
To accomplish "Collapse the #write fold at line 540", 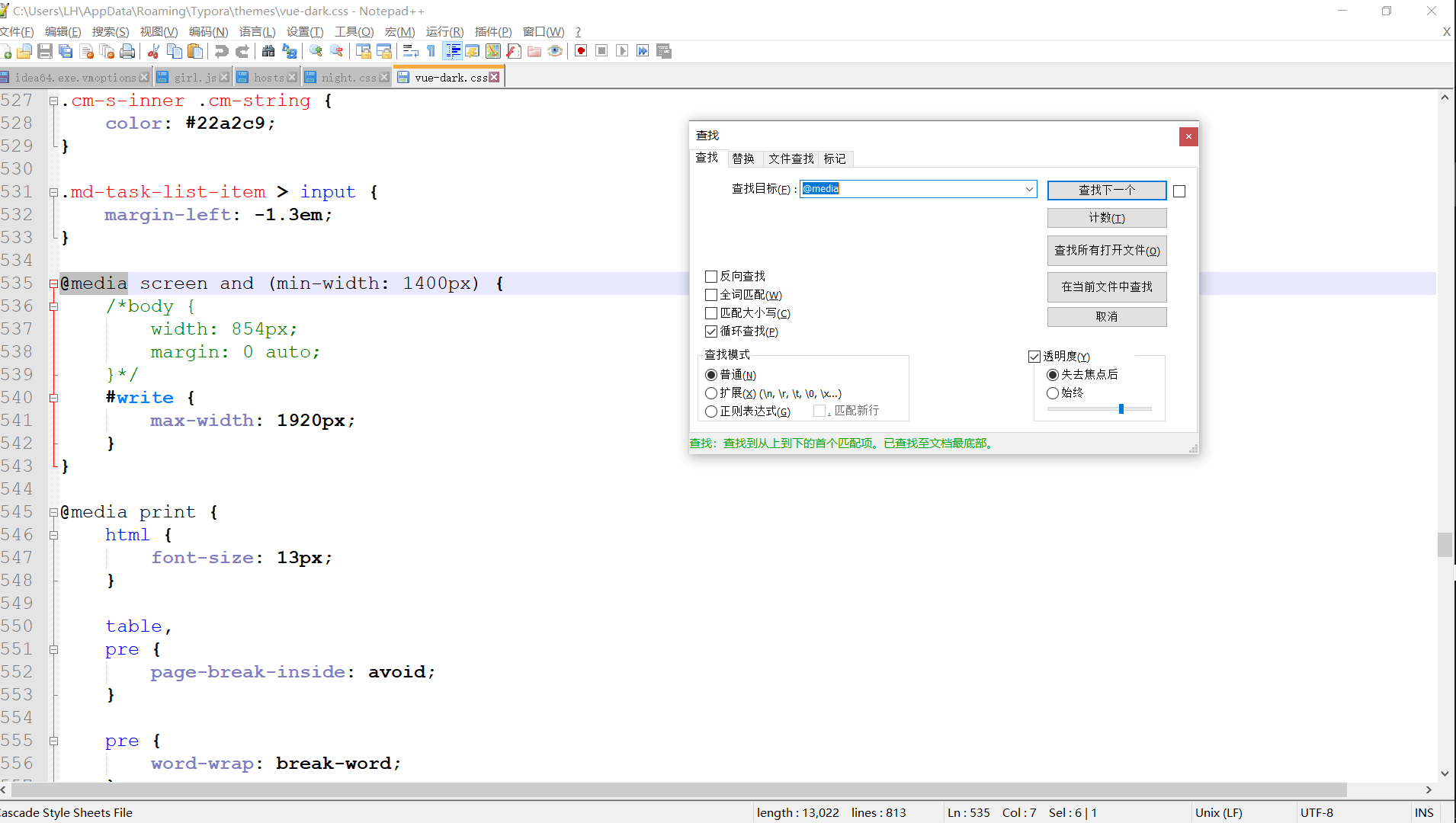I will coord(53,398).
